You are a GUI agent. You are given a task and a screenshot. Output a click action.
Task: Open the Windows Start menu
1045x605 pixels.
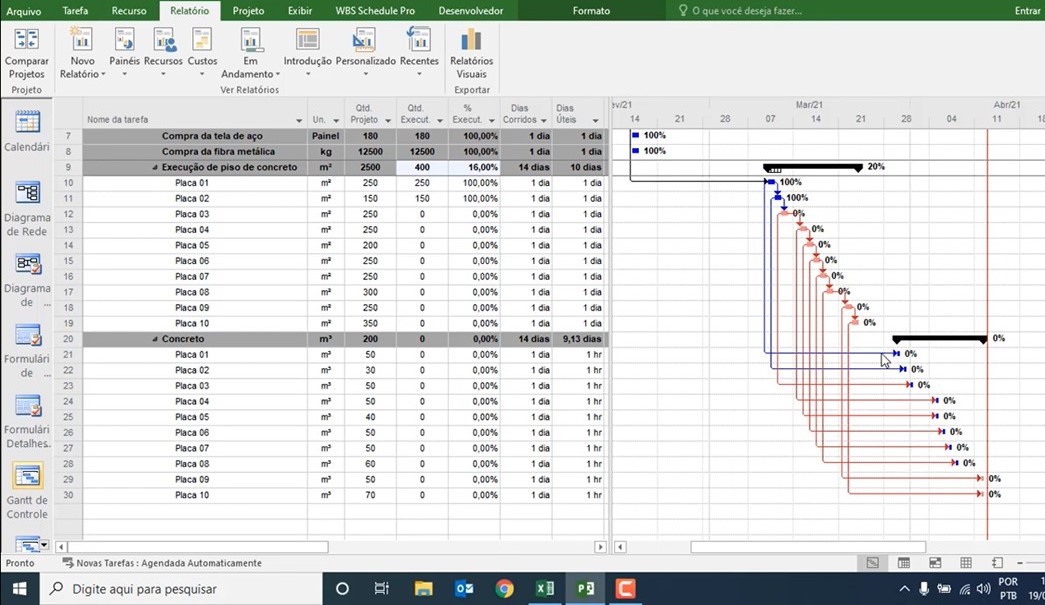19,588
